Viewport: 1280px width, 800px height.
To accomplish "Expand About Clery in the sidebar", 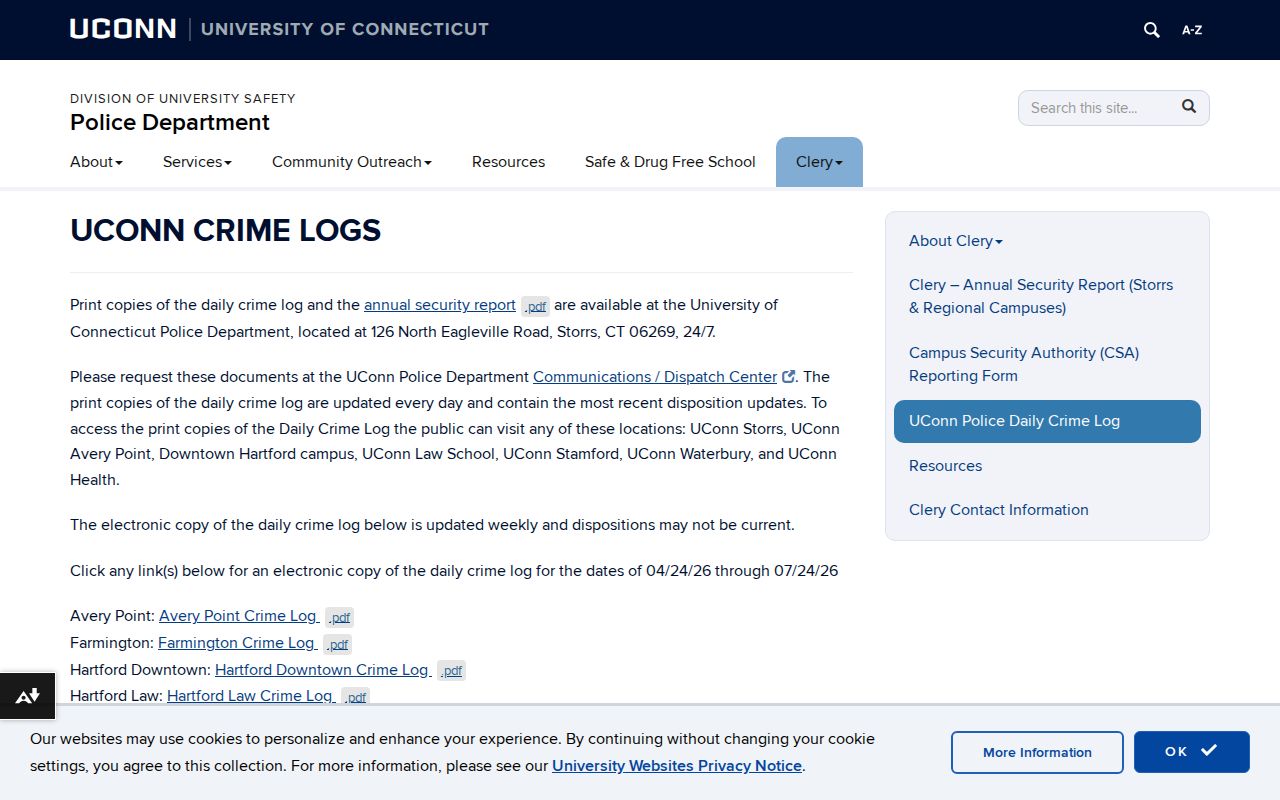I will (955, 241).
